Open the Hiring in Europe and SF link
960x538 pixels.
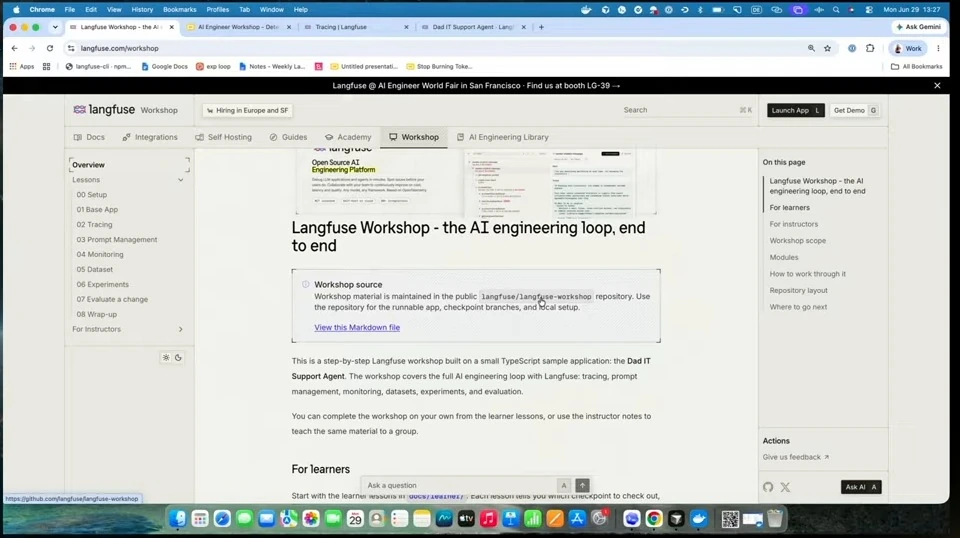[x=247, y=110]
